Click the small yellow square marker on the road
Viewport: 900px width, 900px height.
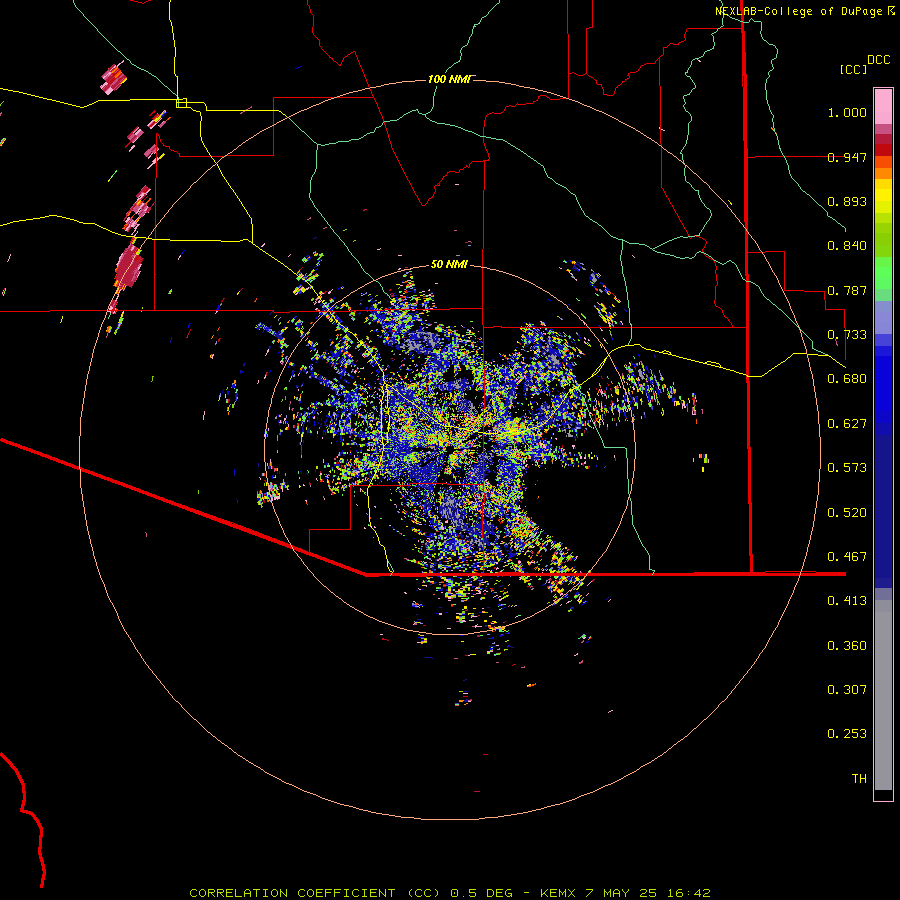[x=181, y=103]
